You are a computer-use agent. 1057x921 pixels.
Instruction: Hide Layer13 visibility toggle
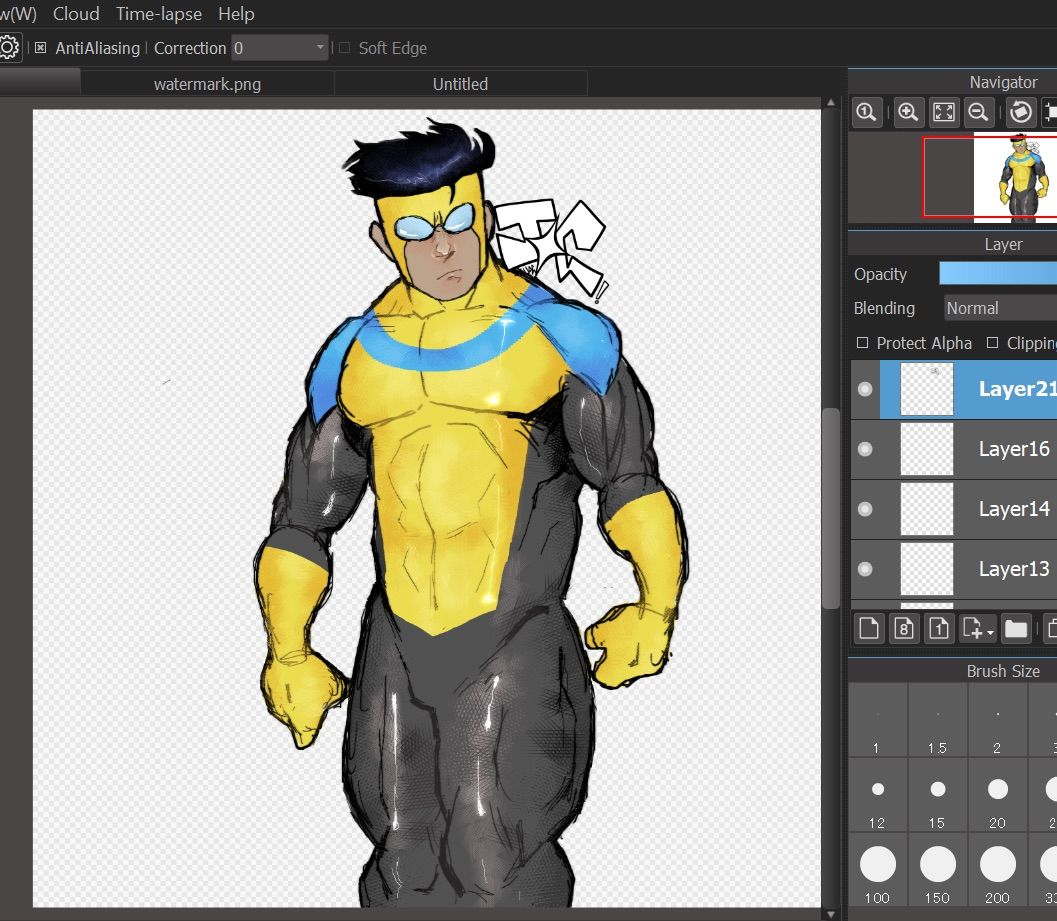coord(865,569)
